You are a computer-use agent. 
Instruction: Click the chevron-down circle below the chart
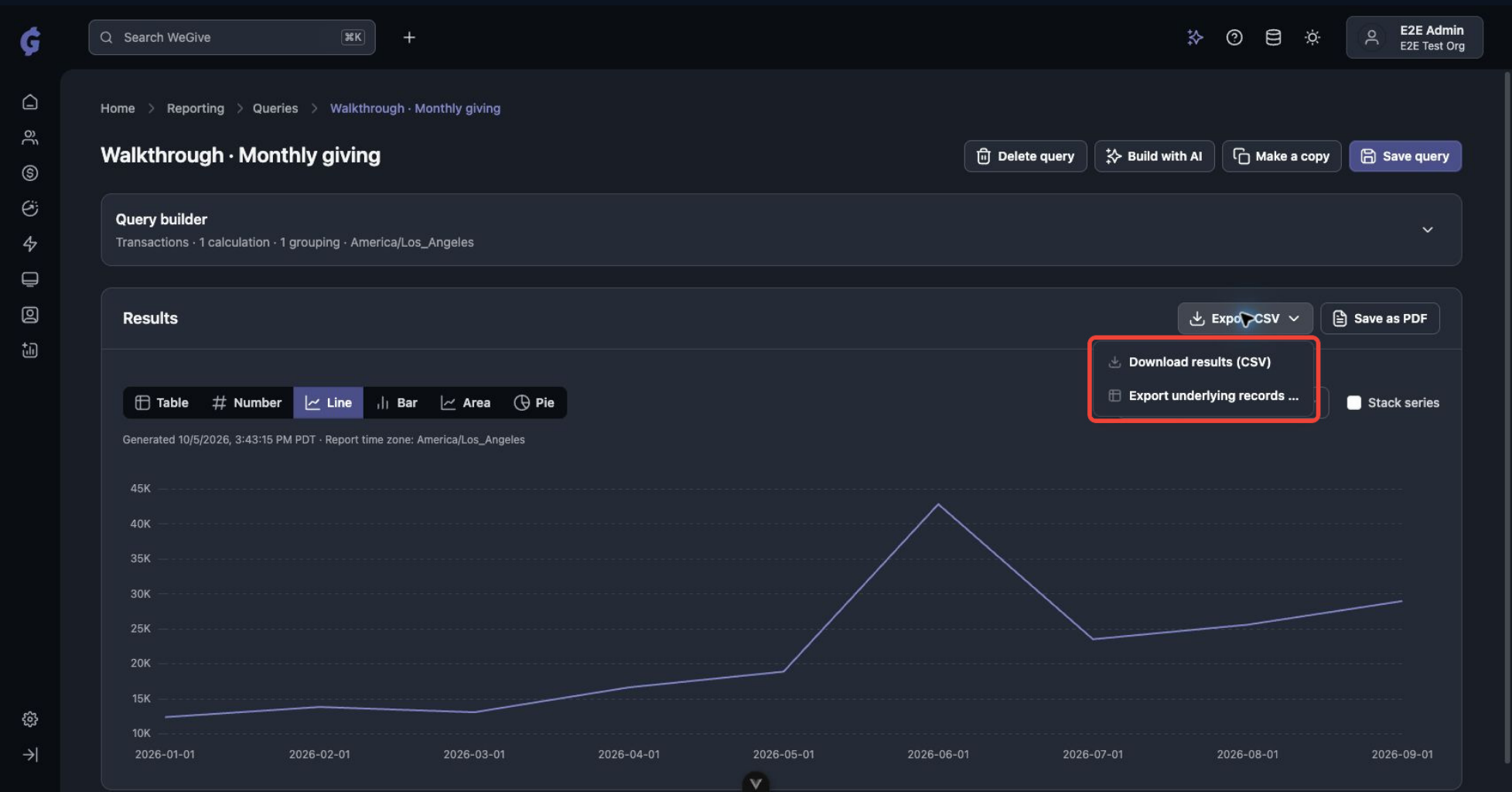756,782
